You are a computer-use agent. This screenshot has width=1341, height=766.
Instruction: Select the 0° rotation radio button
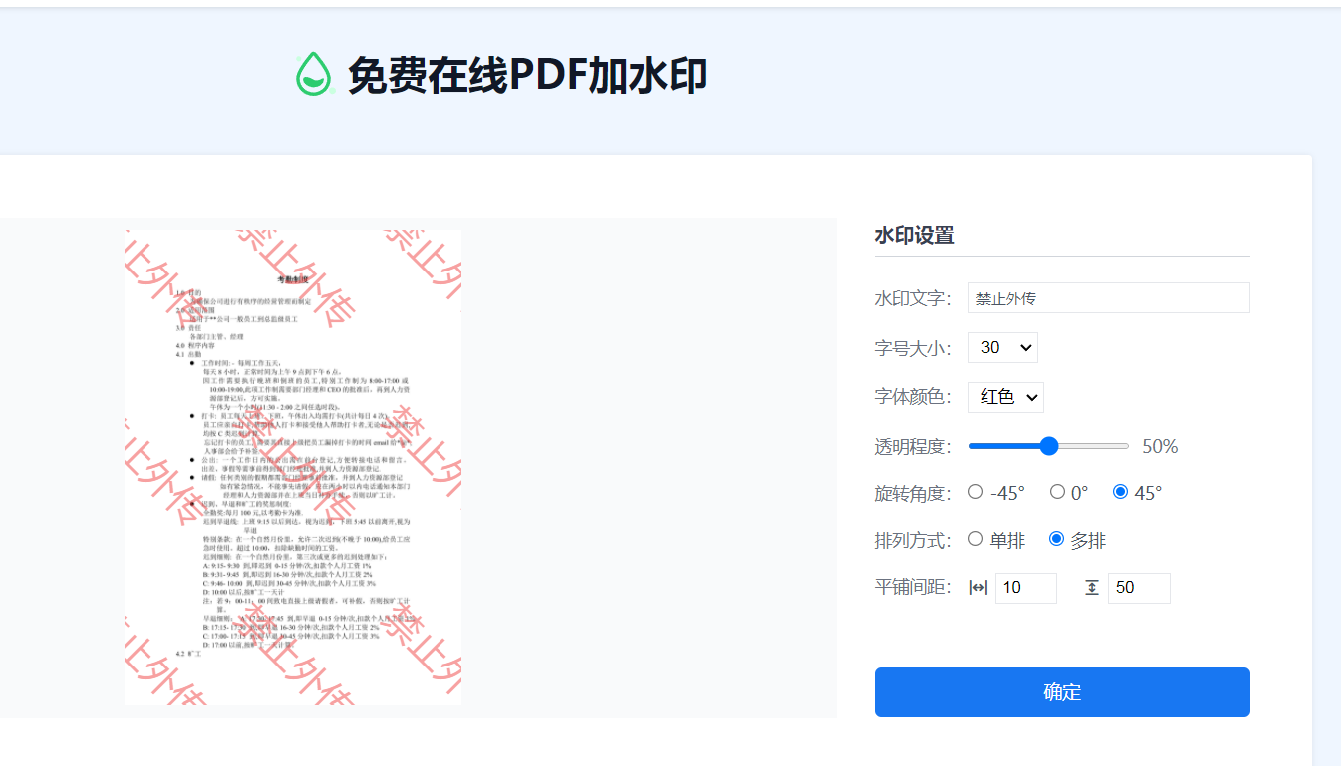(x=1057, y=492)
